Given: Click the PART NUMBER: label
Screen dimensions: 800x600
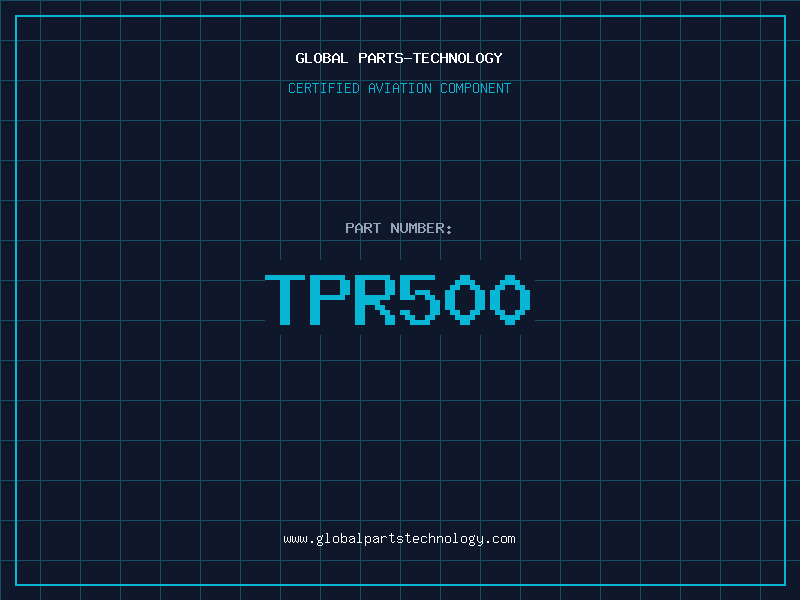Looking at the screenshot, I should [x=398, y=228].
